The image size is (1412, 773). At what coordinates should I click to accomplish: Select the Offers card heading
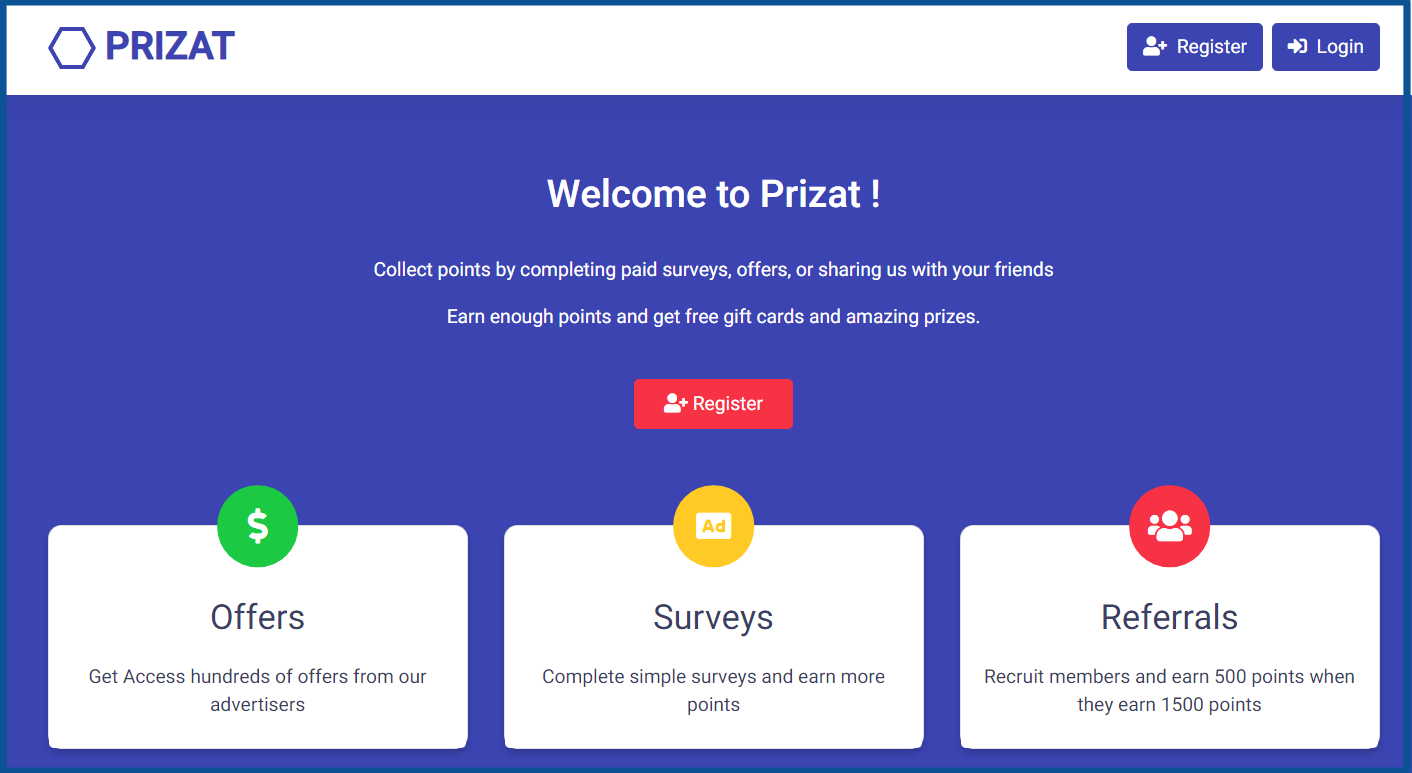[258, 617]
